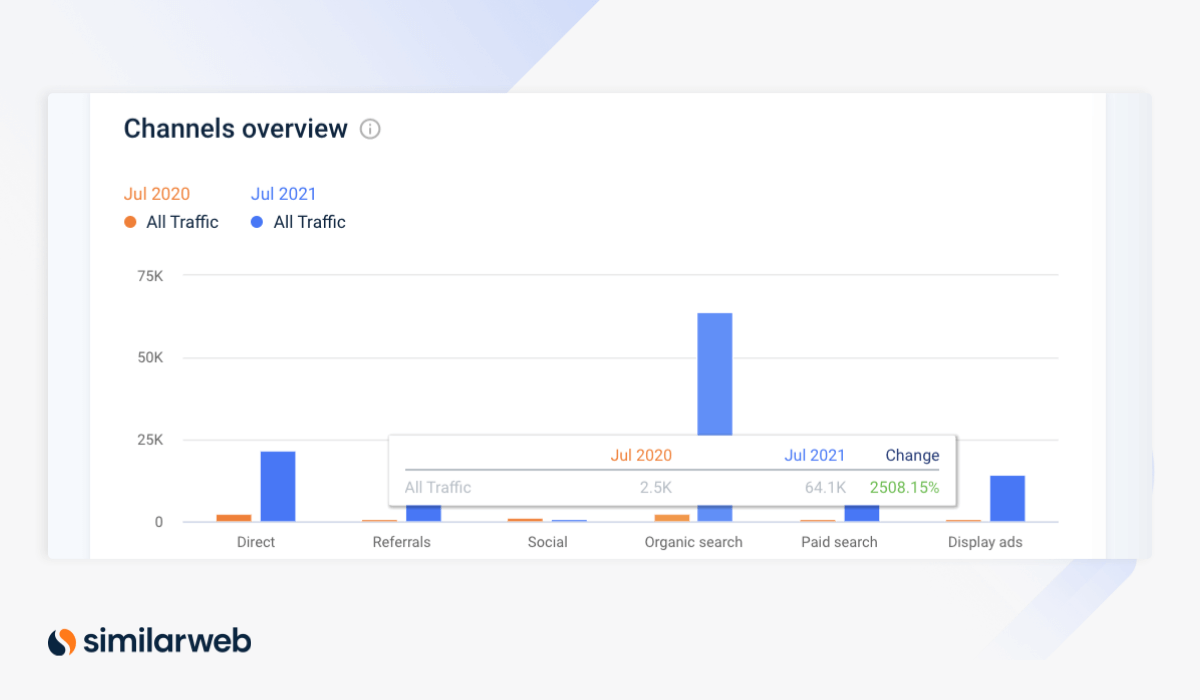Click the Paid search axis label
Viewport: 1200px width, 700px height.
(838, 542)
